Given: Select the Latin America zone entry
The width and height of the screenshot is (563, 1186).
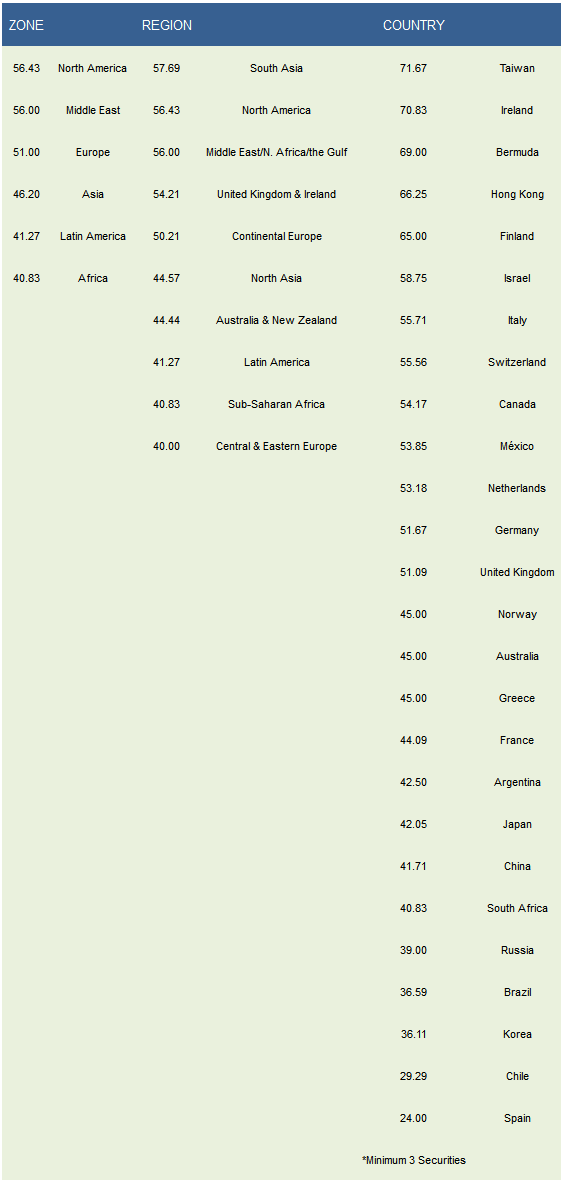Looking at the screenshot, I should pos(93,236).
